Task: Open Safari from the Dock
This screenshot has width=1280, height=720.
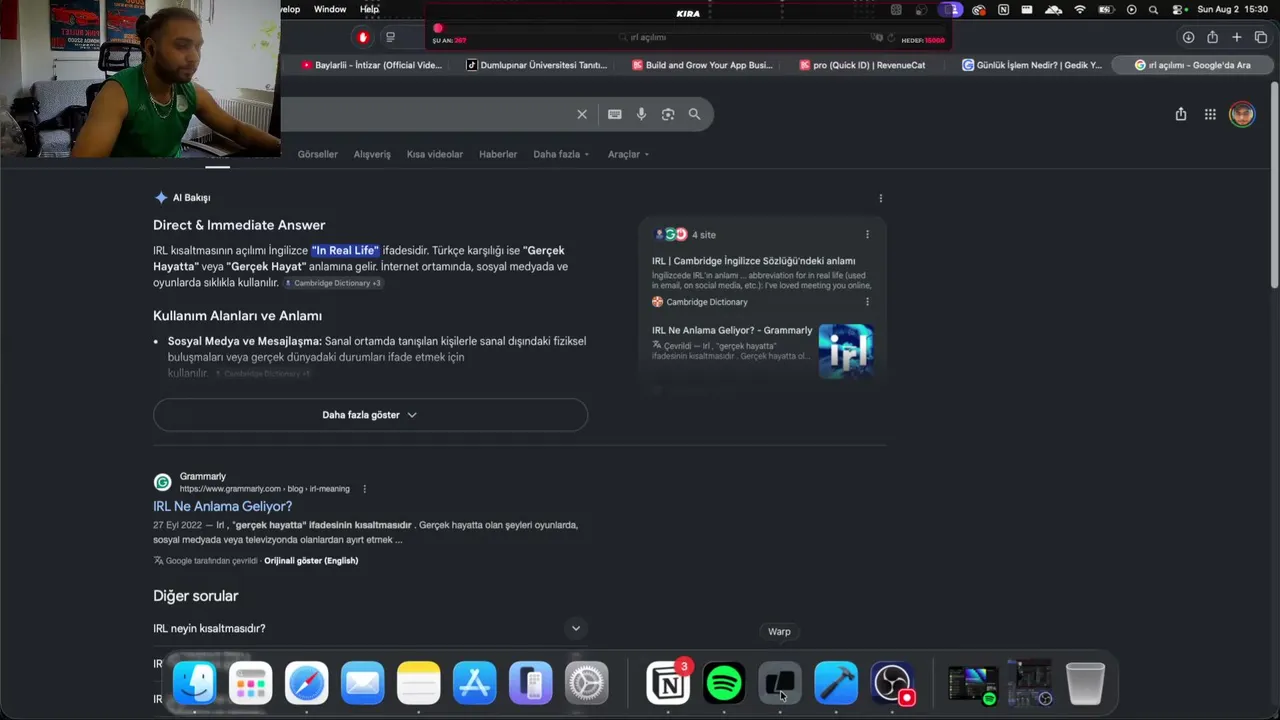Action: click(x=306, y=684)
